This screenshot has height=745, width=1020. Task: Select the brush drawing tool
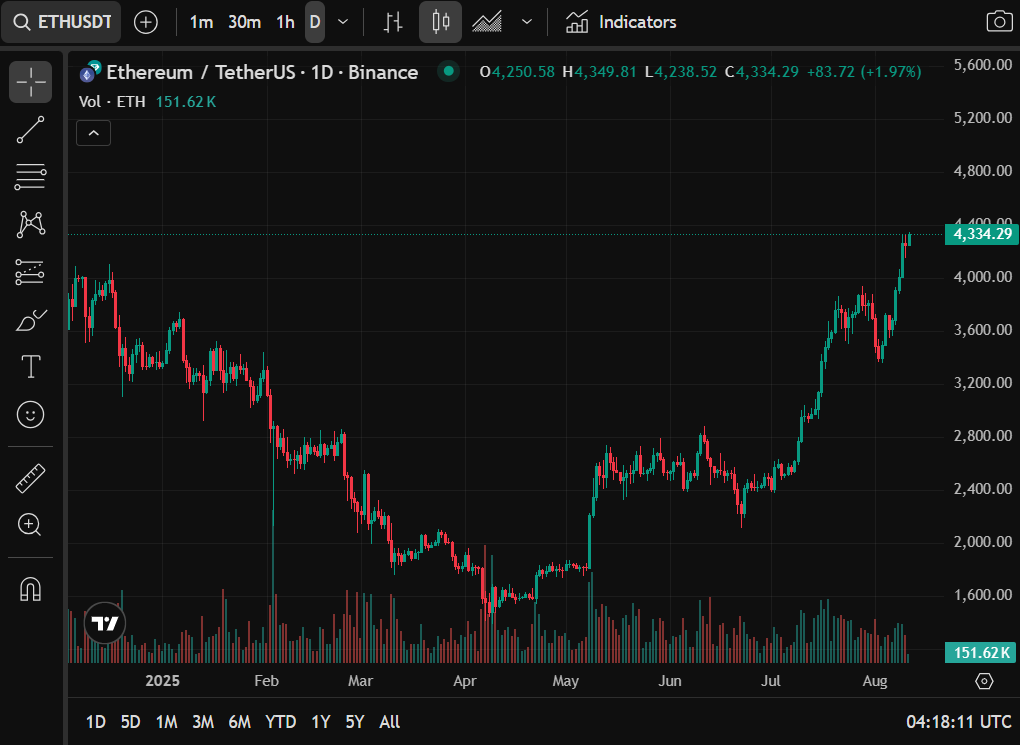tap(31, 320)
